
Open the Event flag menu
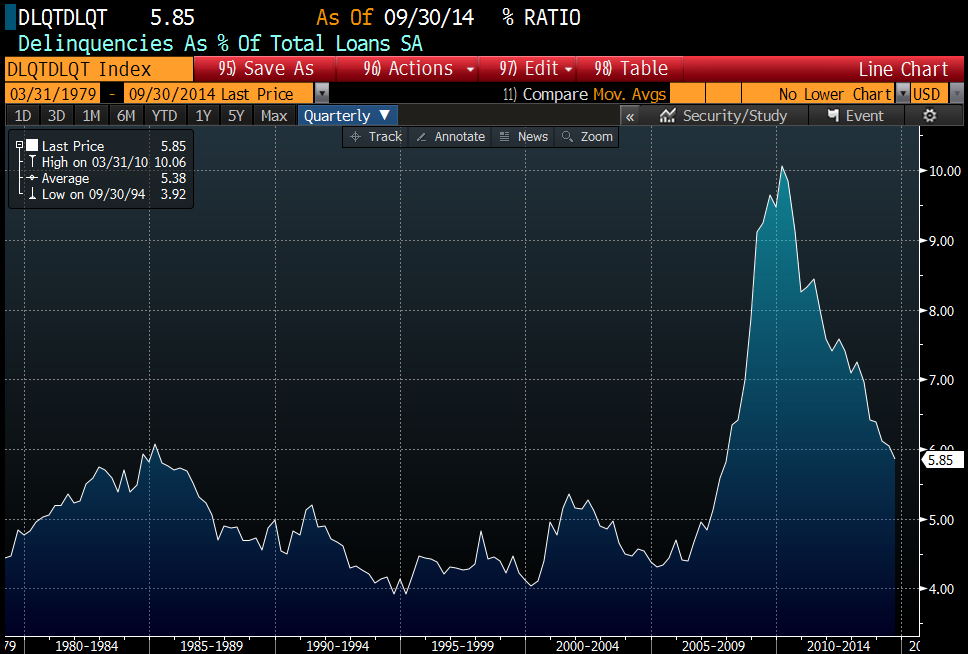click(855, 116)
